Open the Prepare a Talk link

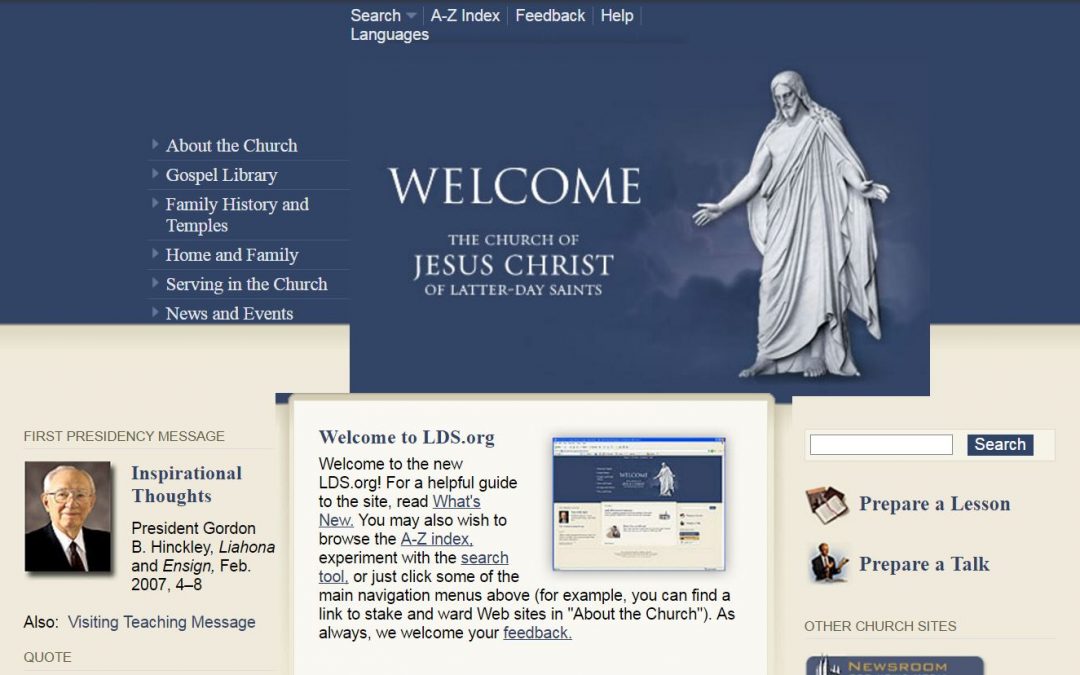[x=924, y=564]
